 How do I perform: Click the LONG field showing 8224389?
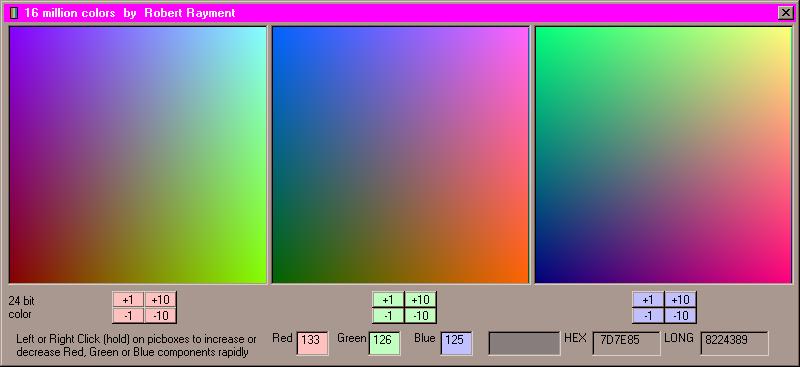pos(734,343)
